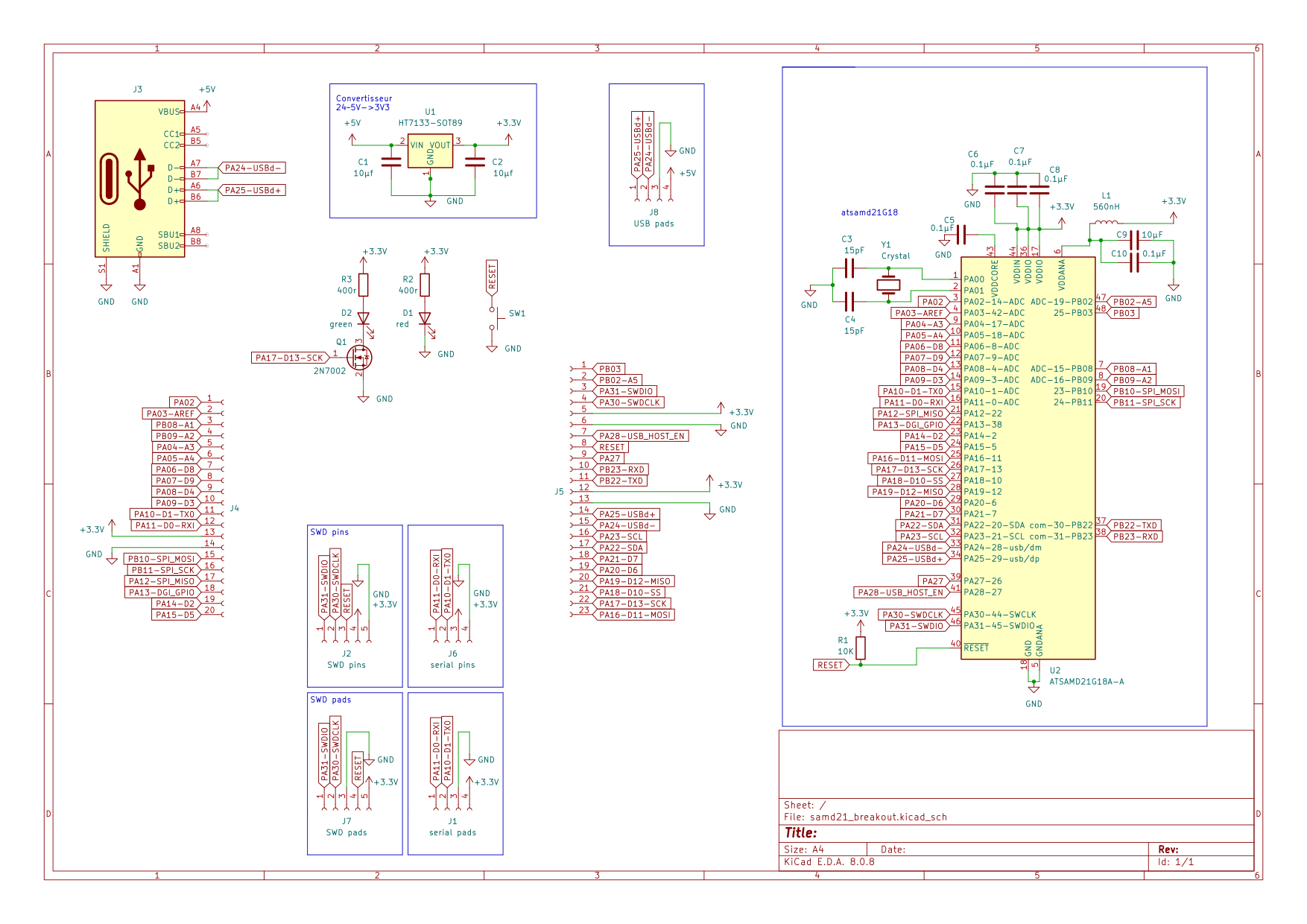
Task: Pick the green LED D2 symbol
Action: [364, 319]
